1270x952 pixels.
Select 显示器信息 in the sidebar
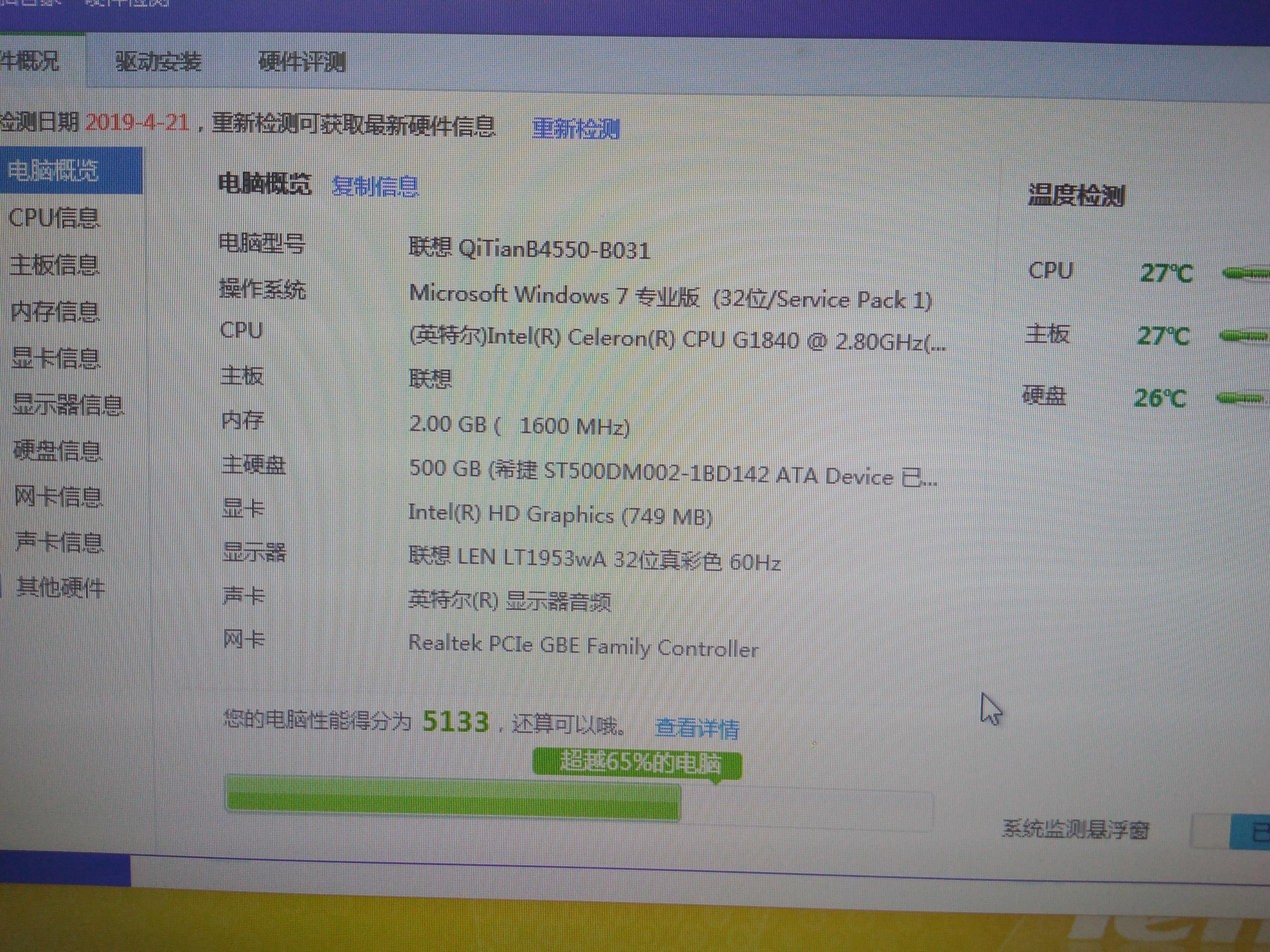(68, 405)
